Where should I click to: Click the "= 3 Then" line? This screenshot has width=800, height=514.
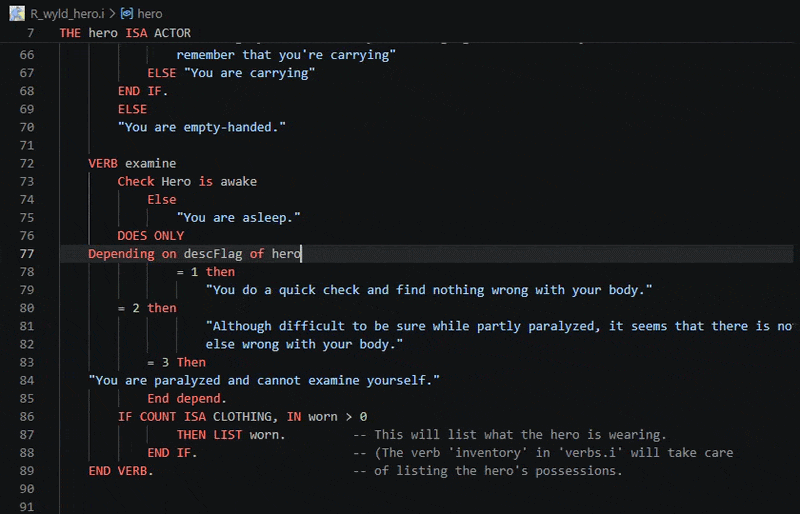click(x=177, y=362)
